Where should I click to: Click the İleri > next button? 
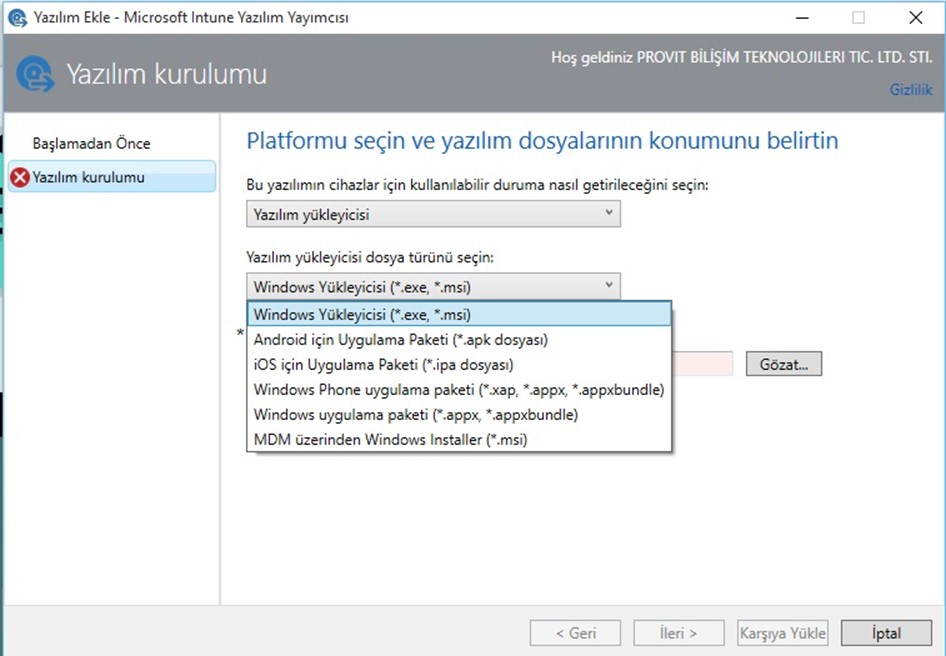tap(679, 633)
